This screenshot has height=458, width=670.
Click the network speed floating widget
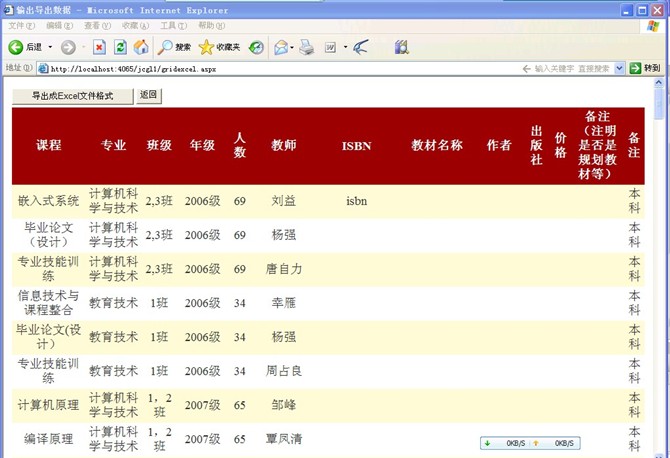point(530,443)
